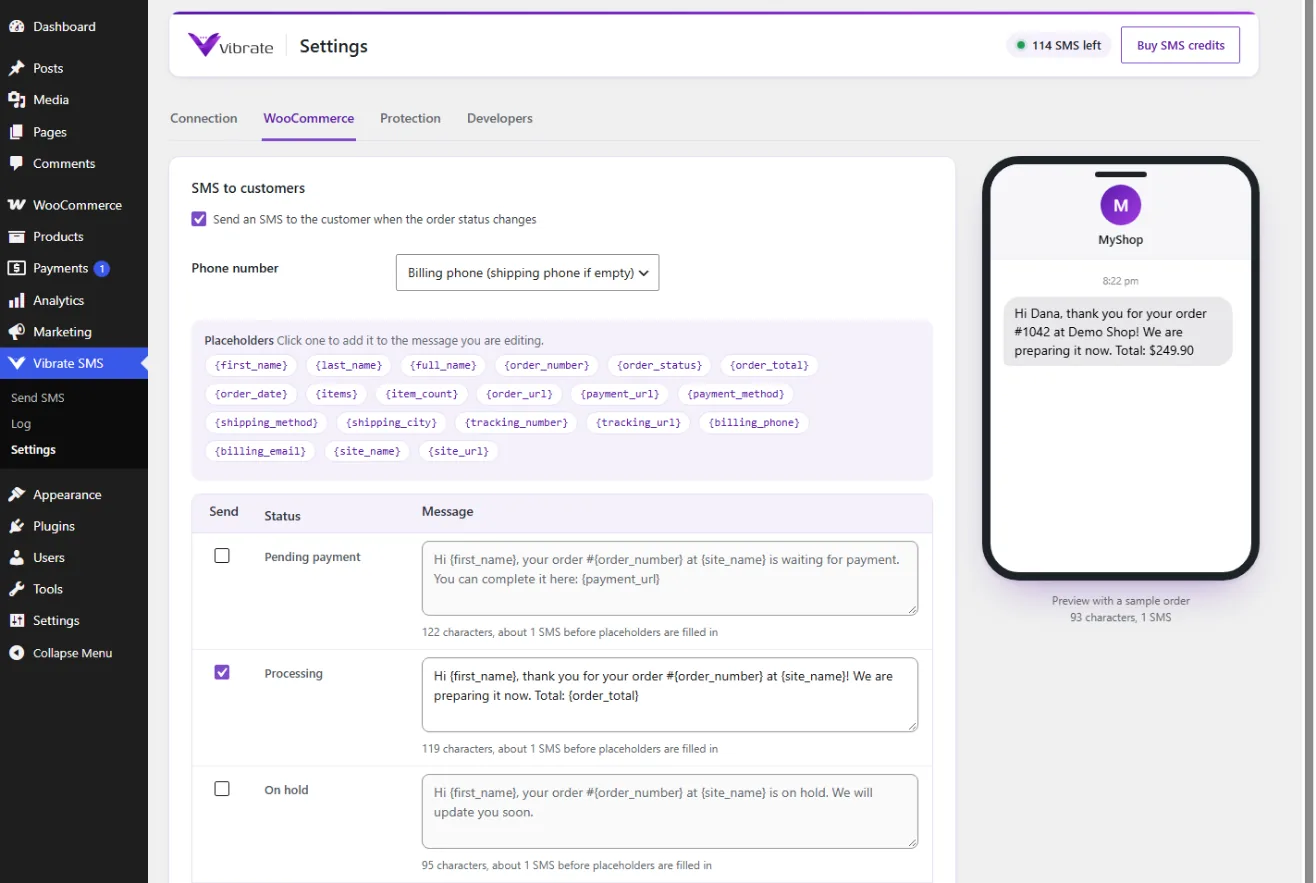Screen dimensions: 1316x883
Task: Insert the {billing_phone} placeholder
Action: (754, 422)
